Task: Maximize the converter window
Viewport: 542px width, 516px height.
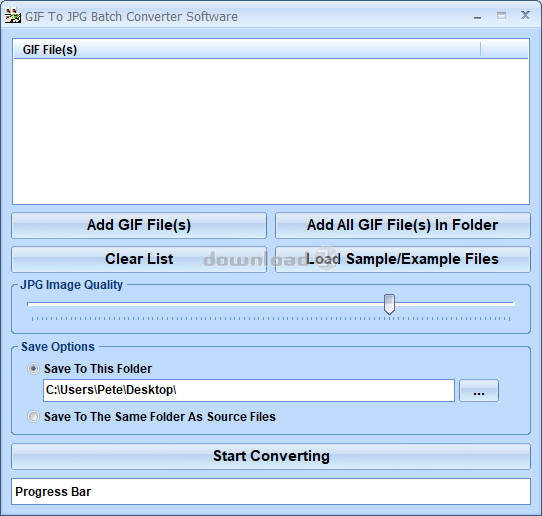Action: (x=501, y=16)
